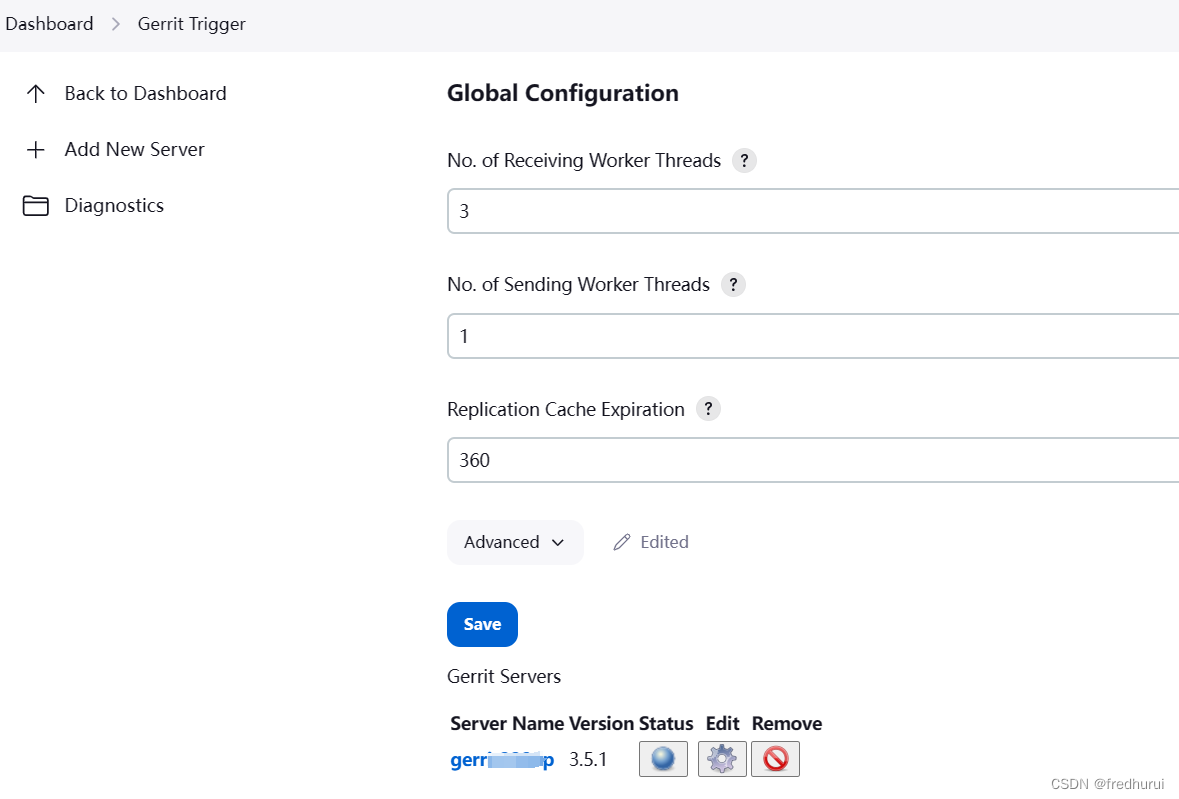Open Gerrit Trigger breadcrumb
This screenshot has width=1179, height=799.
[x=192, y=24]
